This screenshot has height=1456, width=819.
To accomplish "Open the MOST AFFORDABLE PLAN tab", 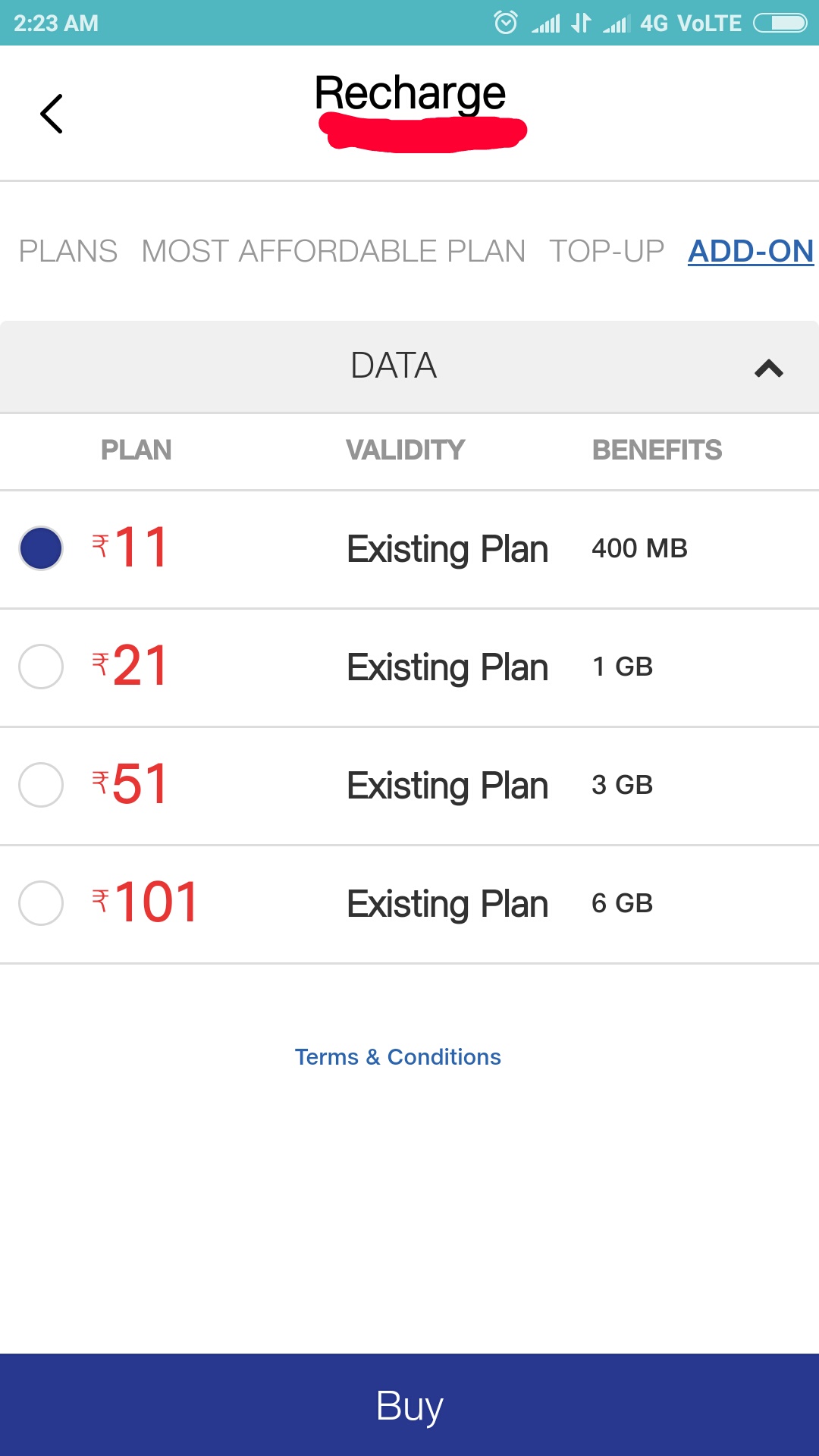I will pos(334,251).
